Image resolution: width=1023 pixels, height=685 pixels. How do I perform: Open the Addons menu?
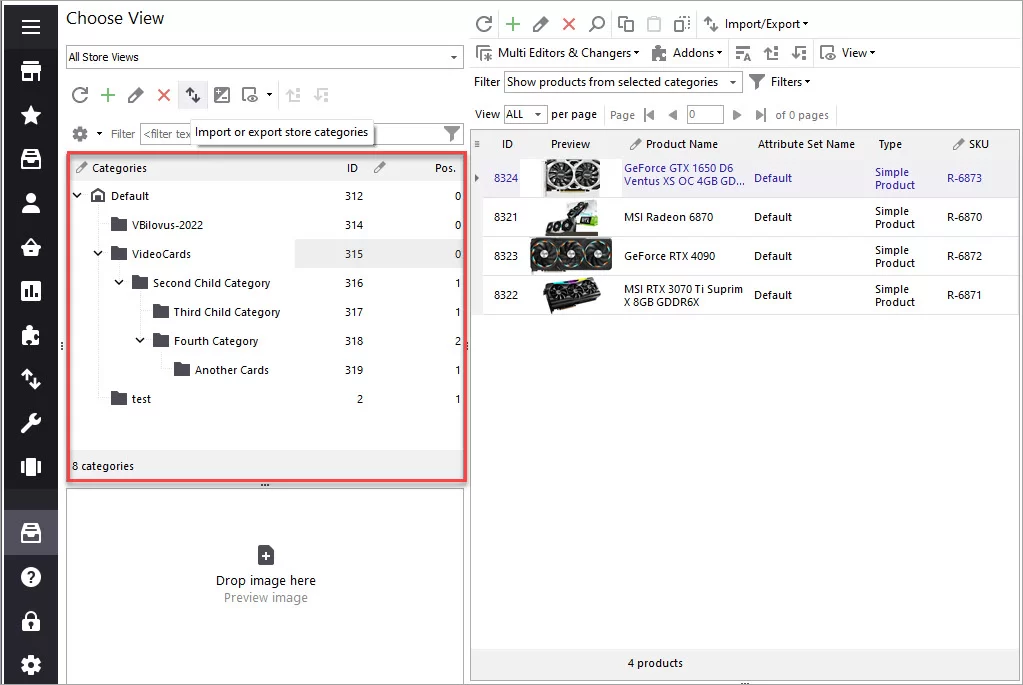pyautogui.click(x=687, y=53)
